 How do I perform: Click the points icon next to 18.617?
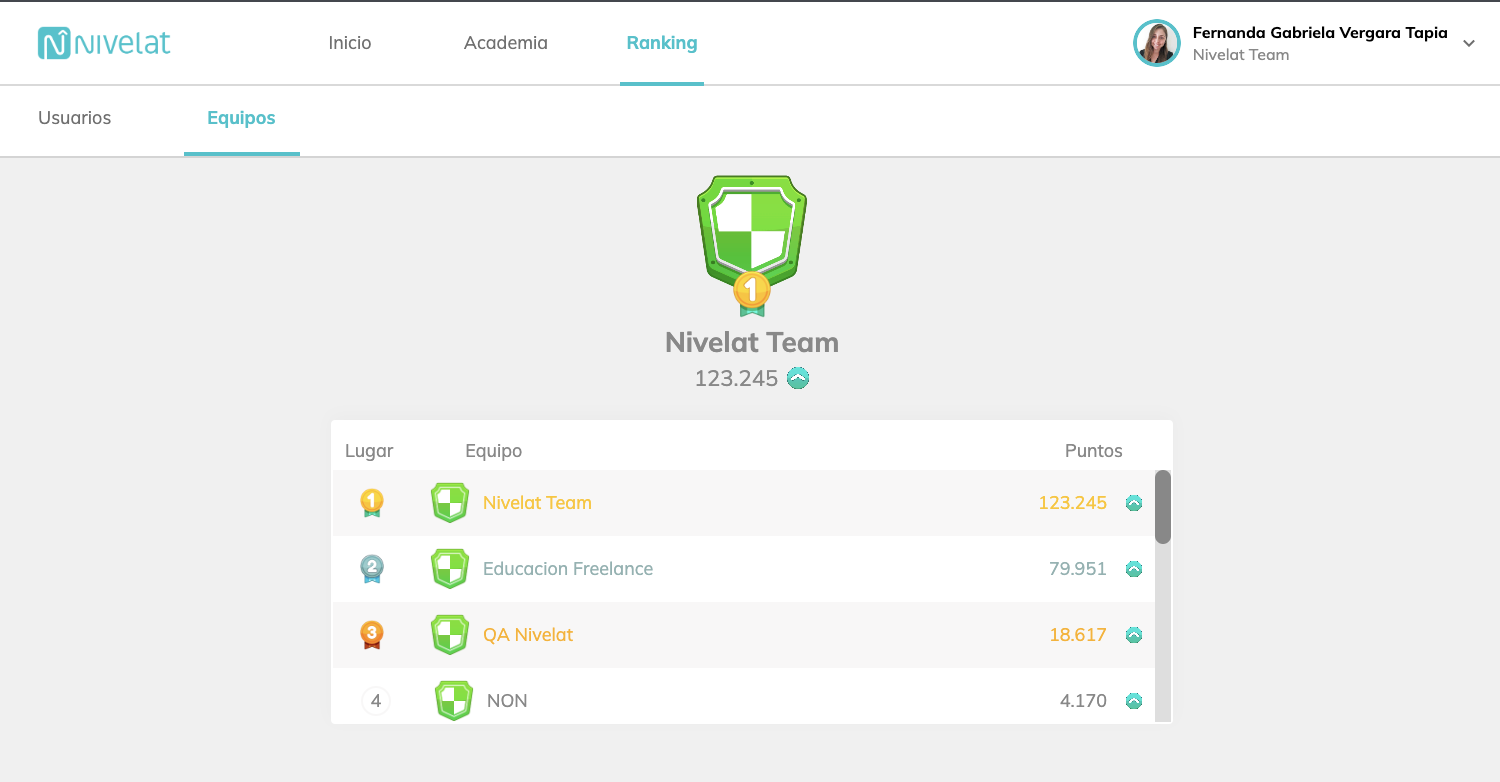click(1134, 635)
